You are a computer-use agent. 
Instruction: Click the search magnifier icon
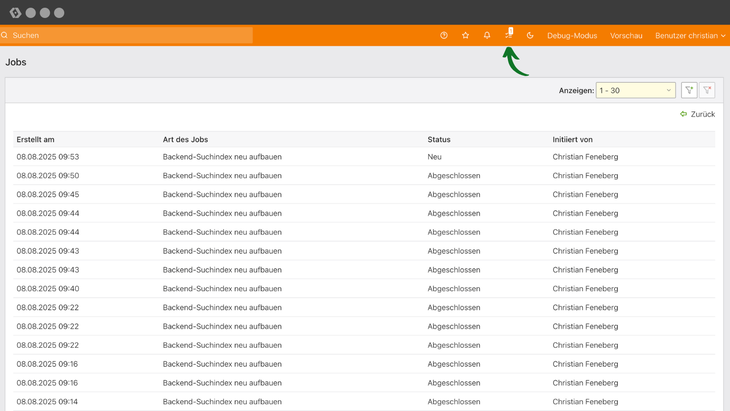pyautogui.click(x=5, y=35)
